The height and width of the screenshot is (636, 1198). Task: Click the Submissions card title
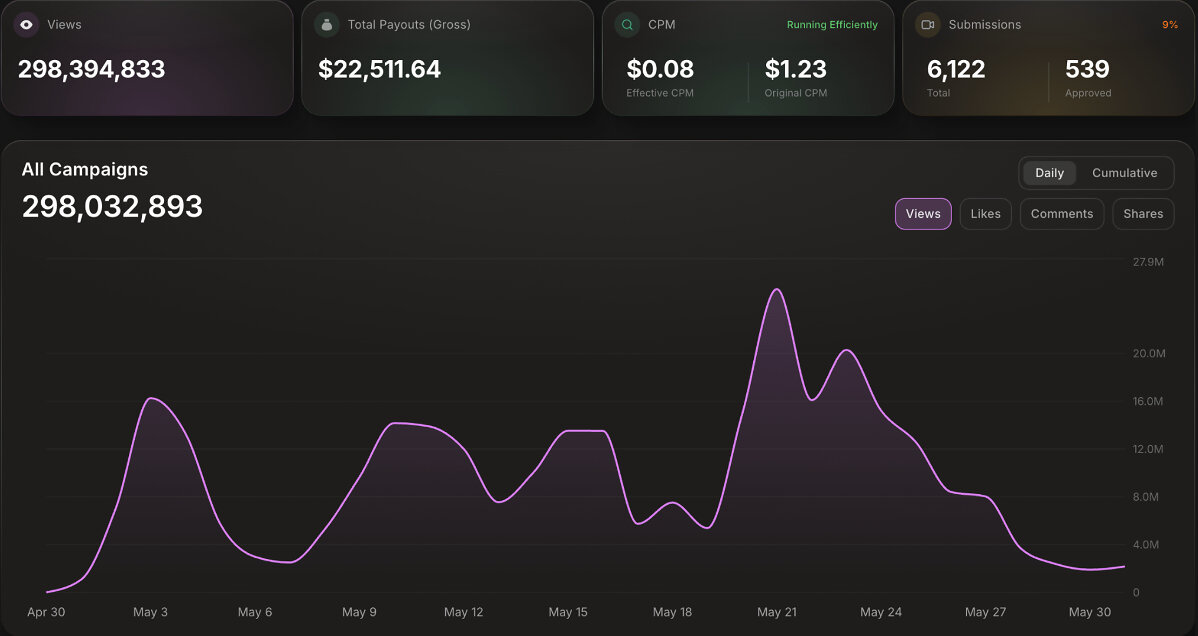pos(985,24)
